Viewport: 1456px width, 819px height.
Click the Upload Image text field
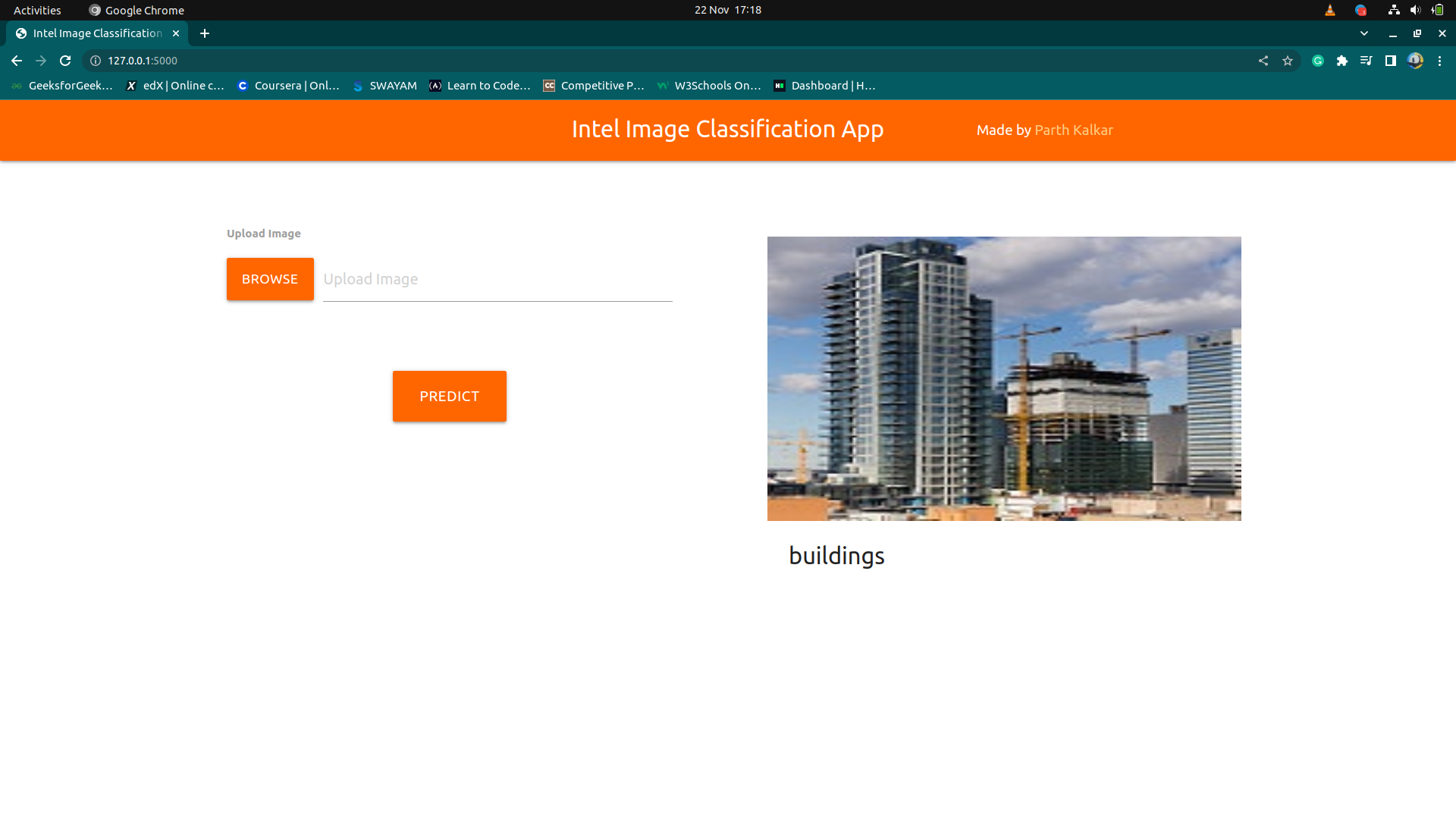pos(497,279)
